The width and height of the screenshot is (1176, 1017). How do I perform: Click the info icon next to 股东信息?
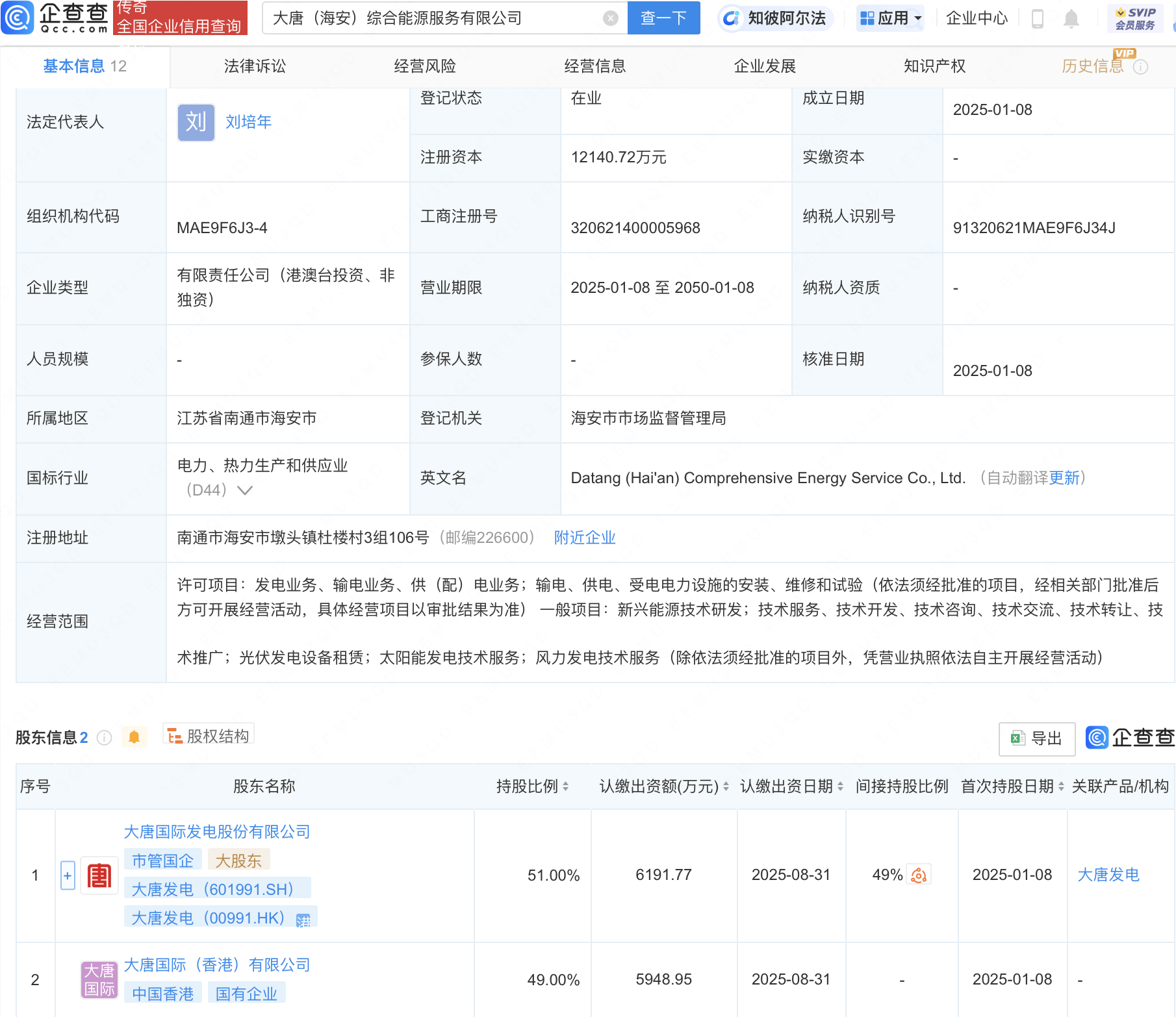click(104, 738)
